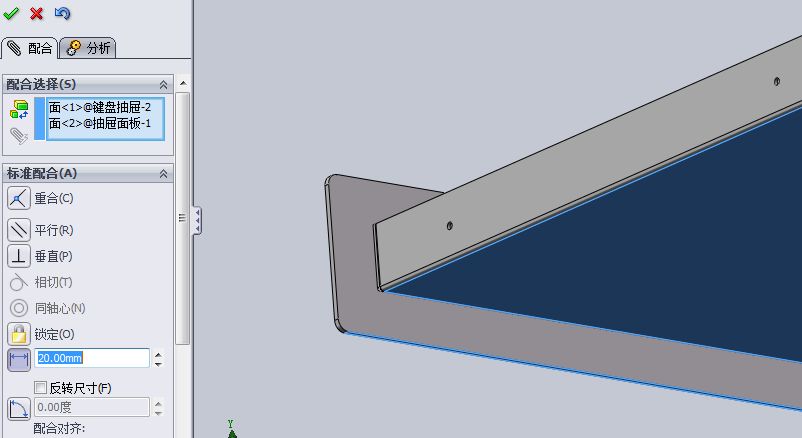Image resolution: width=802 pixels, height=438 pixels.
Task: Choose the 锁定(O) lock mate icon
Action: point(19,334)
